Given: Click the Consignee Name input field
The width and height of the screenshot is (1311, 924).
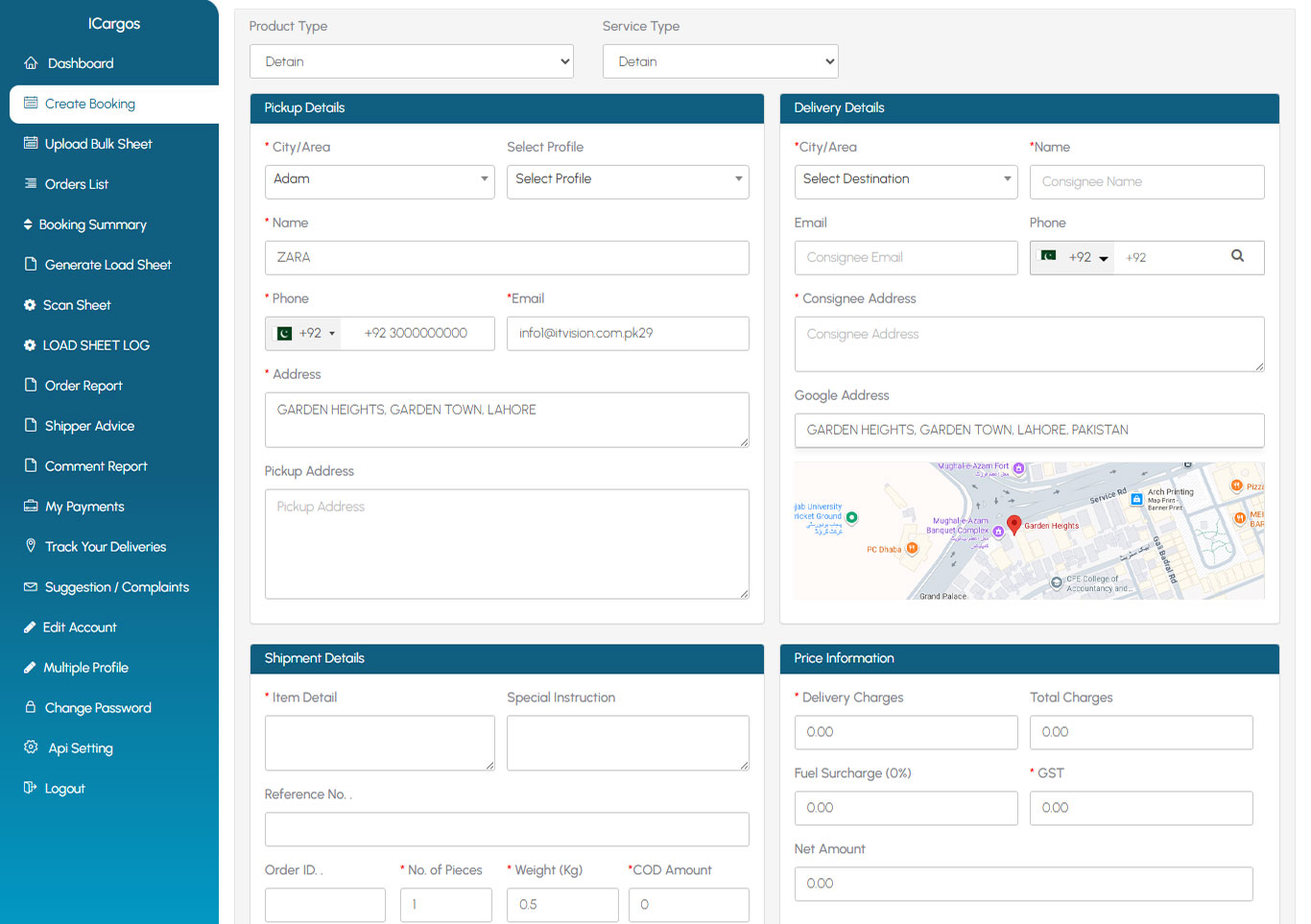Looking at the screenshot, I should click(x=1146, y=182).
